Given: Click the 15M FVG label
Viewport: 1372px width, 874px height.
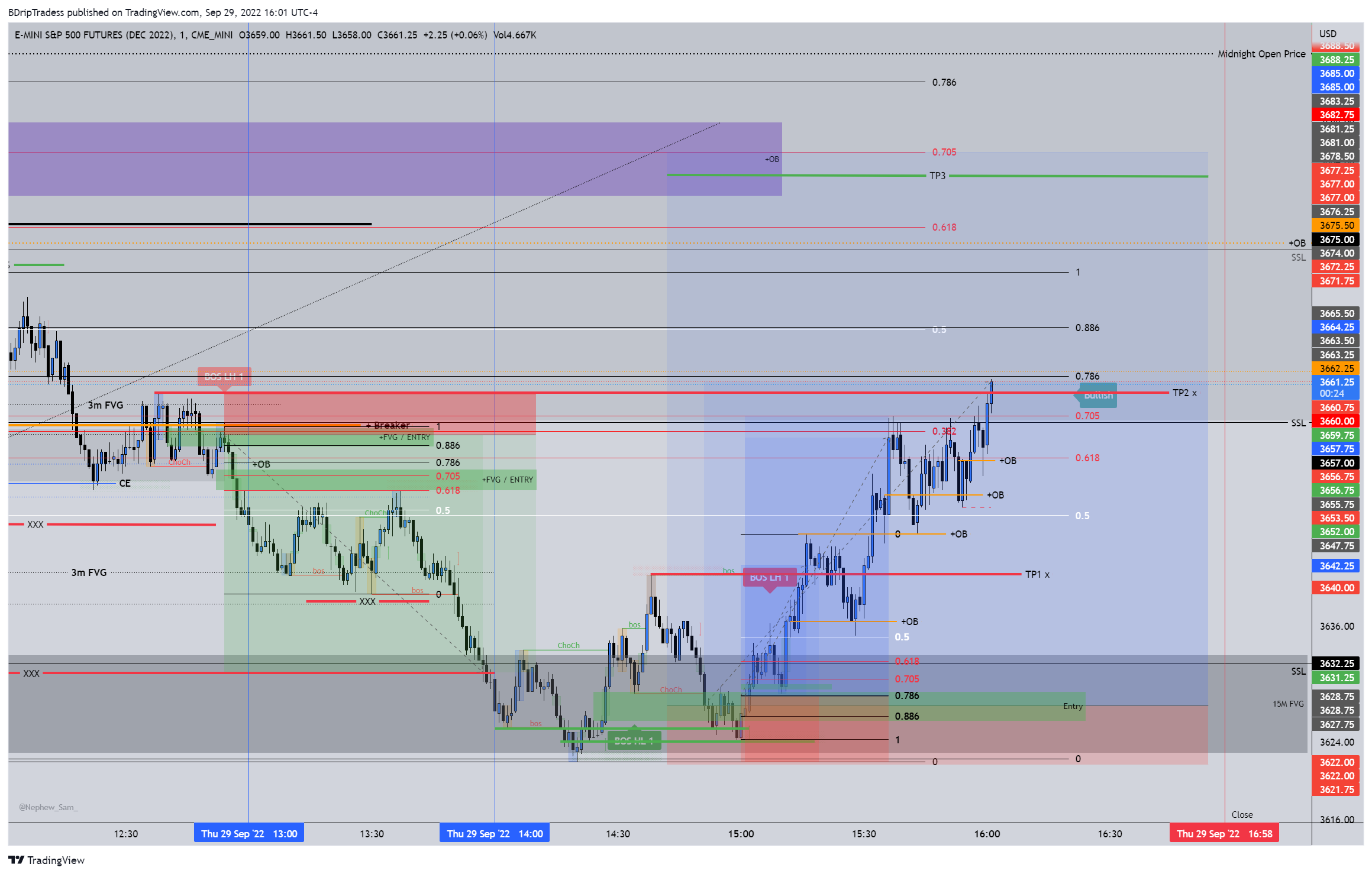Looking at the screenshot, I should coord(1288,704).
